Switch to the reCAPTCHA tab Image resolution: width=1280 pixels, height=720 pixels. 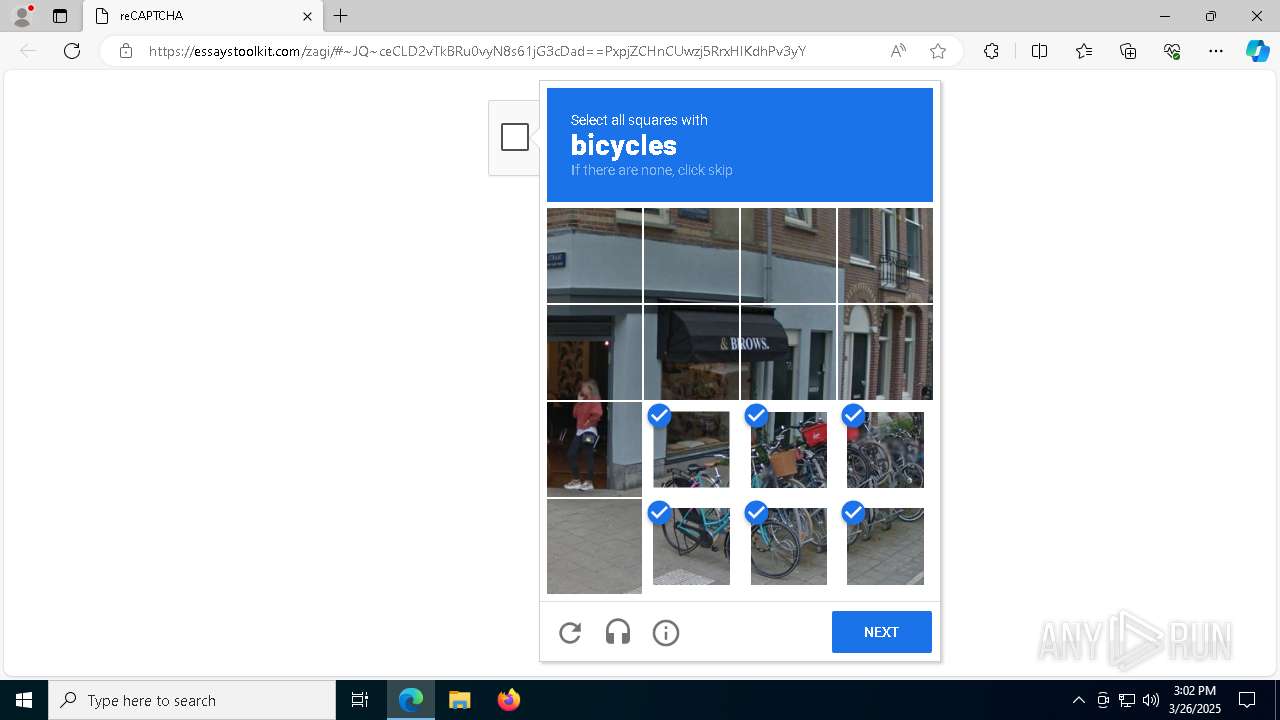[x=202, y=16]
